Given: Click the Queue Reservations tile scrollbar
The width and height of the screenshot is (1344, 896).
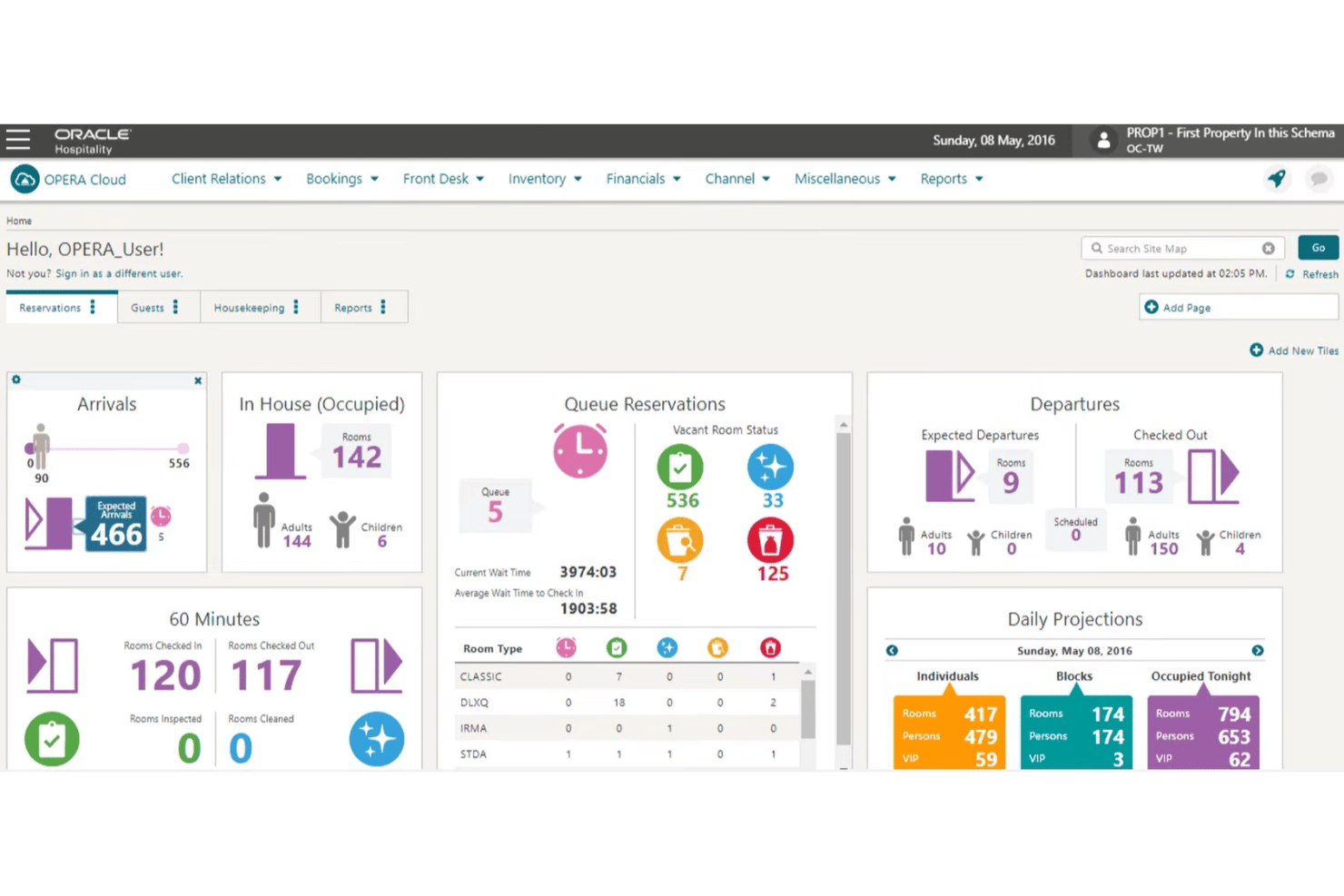Looking at the screenshot, I should pos(844,588).
